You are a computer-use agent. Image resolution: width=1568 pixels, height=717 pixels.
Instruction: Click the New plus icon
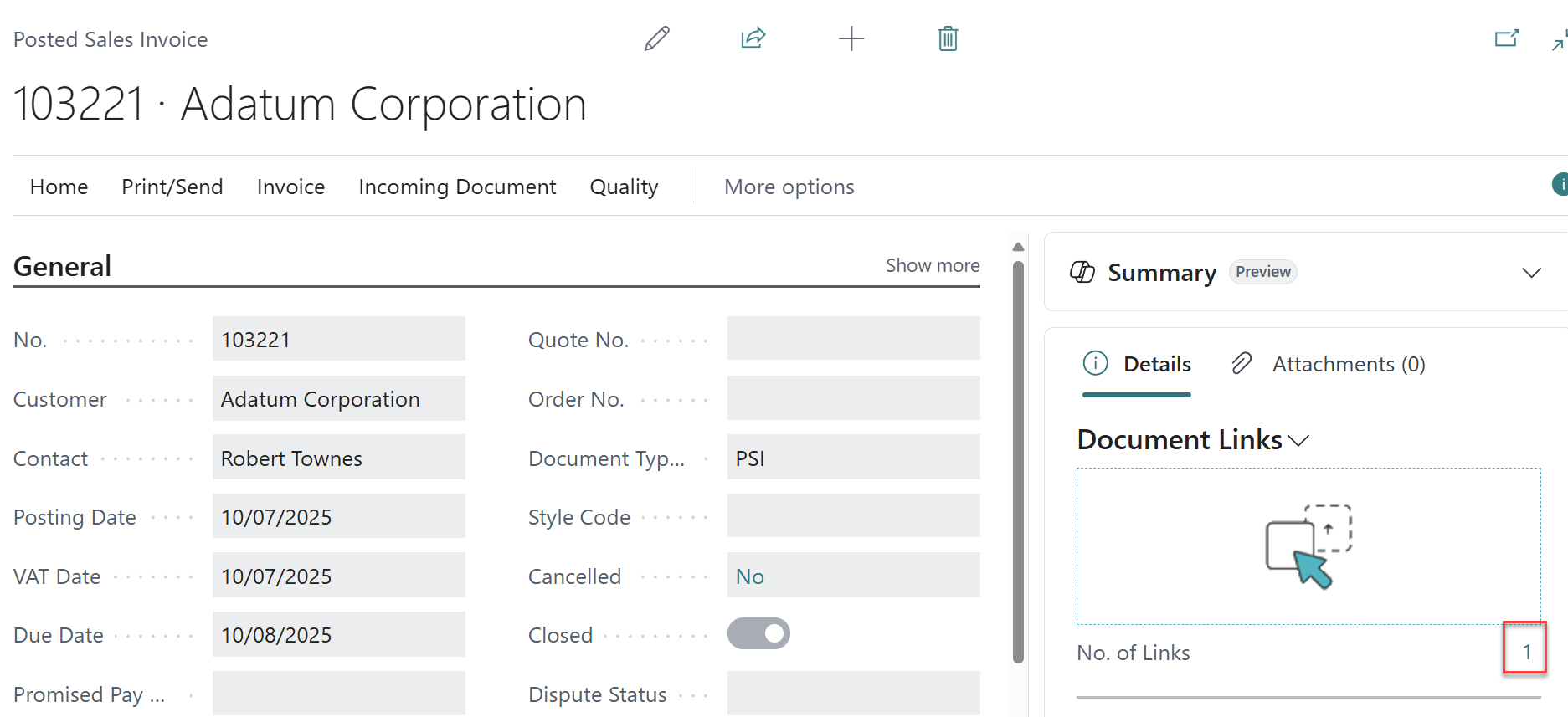click(x=851, y=38)
